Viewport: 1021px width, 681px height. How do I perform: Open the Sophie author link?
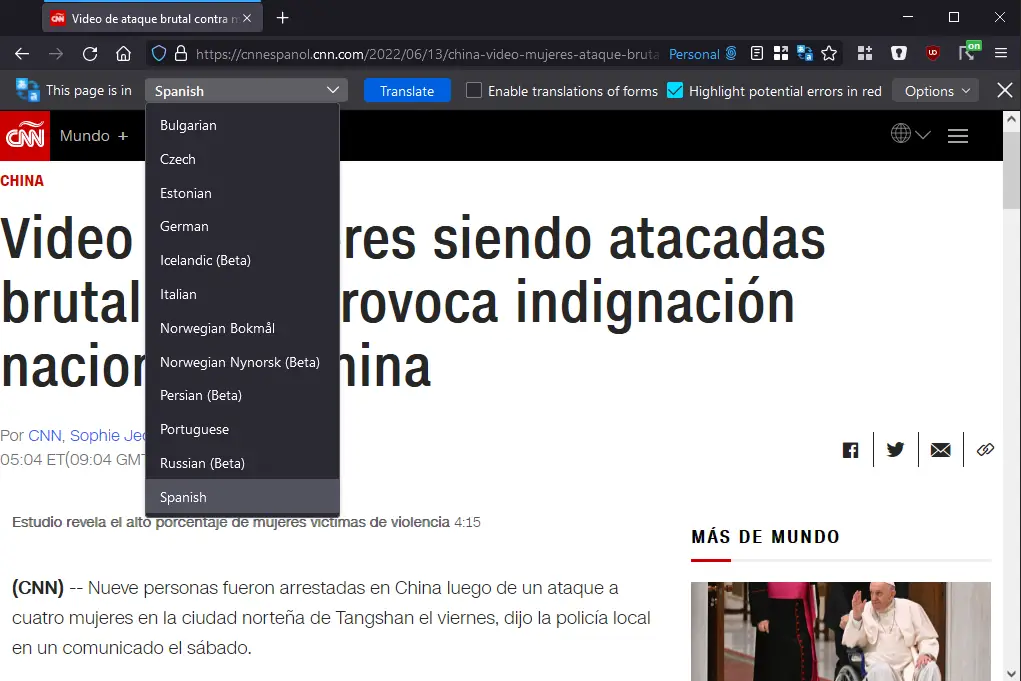coord(107,435)
